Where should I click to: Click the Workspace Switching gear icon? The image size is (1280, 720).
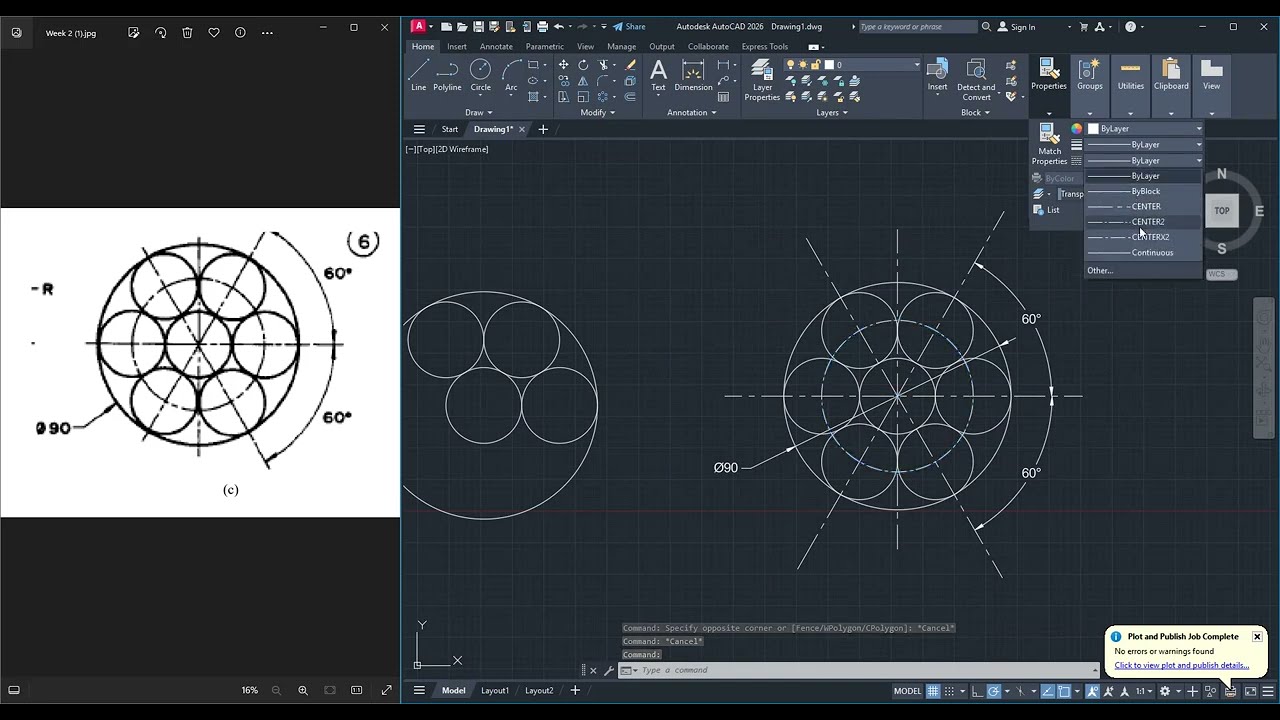pyautogui.click(x=1165, y=691)
